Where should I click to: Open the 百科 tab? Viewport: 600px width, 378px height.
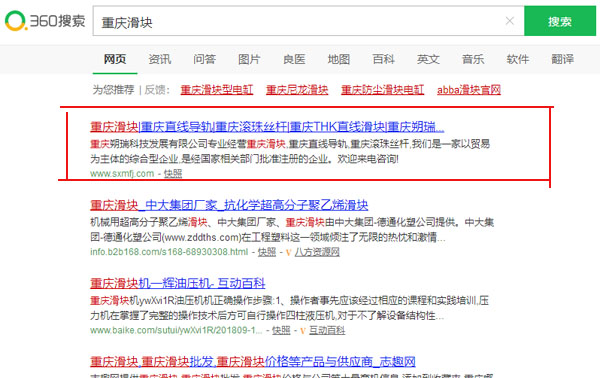pyautogui.click(x=383, y=59)
